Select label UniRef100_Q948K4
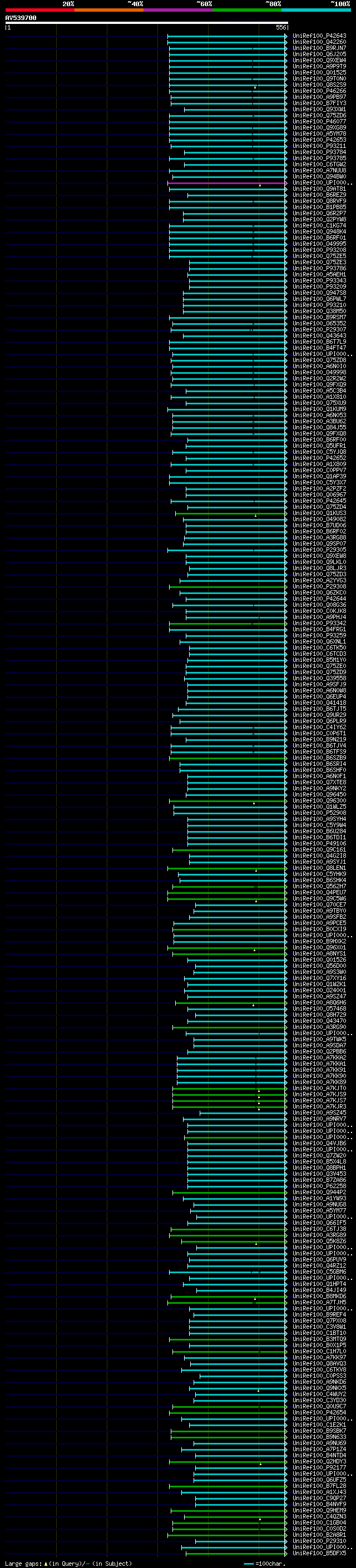The width and height of the screenshot is (356, 1568). 319,232
